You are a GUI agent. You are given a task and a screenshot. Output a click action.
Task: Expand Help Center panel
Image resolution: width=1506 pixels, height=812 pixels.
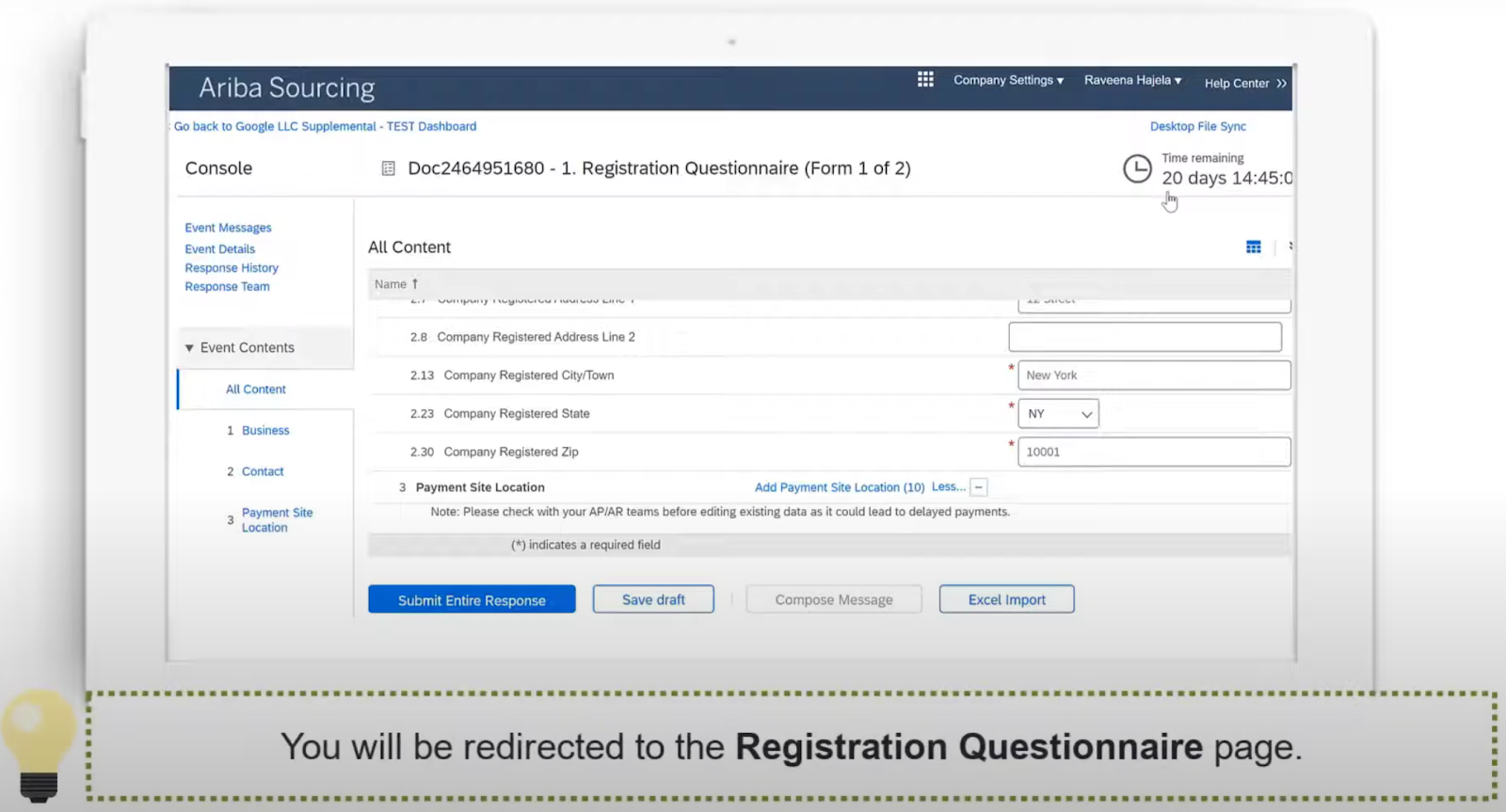click(x=1245, y=83)
